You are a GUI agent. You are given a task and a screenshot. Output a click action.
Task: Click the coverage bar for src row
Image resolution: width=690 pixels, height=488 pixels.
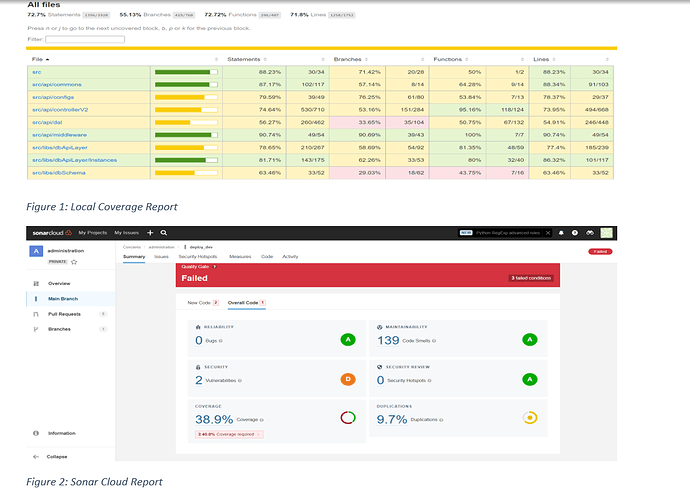pyautogui.click(x=186, y=72)
